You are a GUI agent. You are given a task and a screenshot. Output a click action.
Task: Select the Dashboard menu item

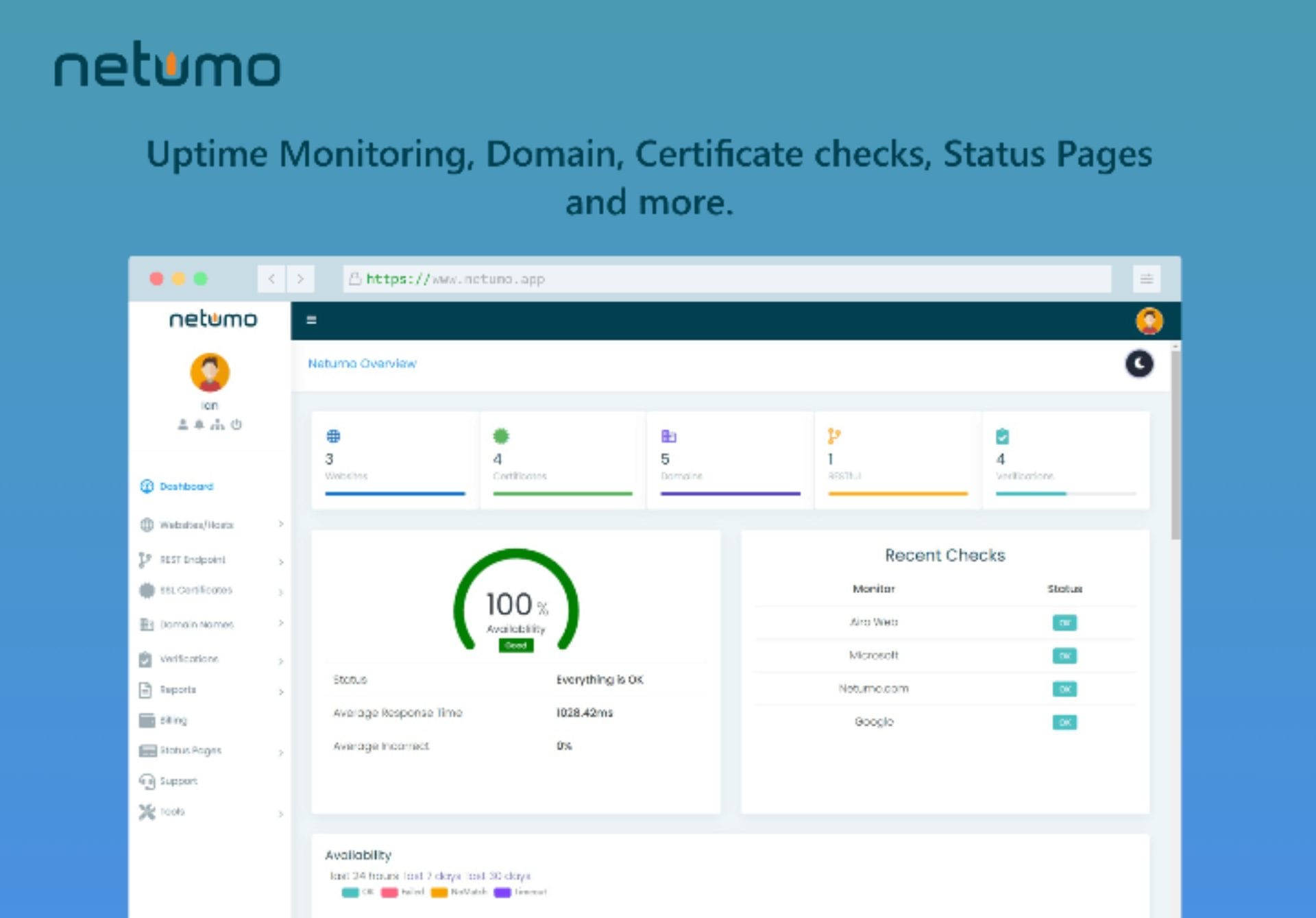pyautogui.click(x=186, y=486)
